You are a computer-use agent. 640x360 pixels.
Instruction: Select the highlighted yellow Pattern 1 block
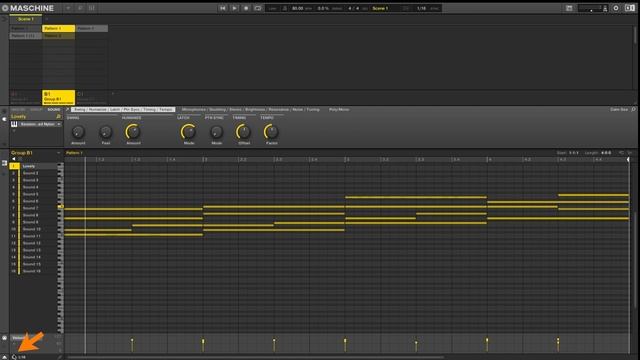coord(58,28)
